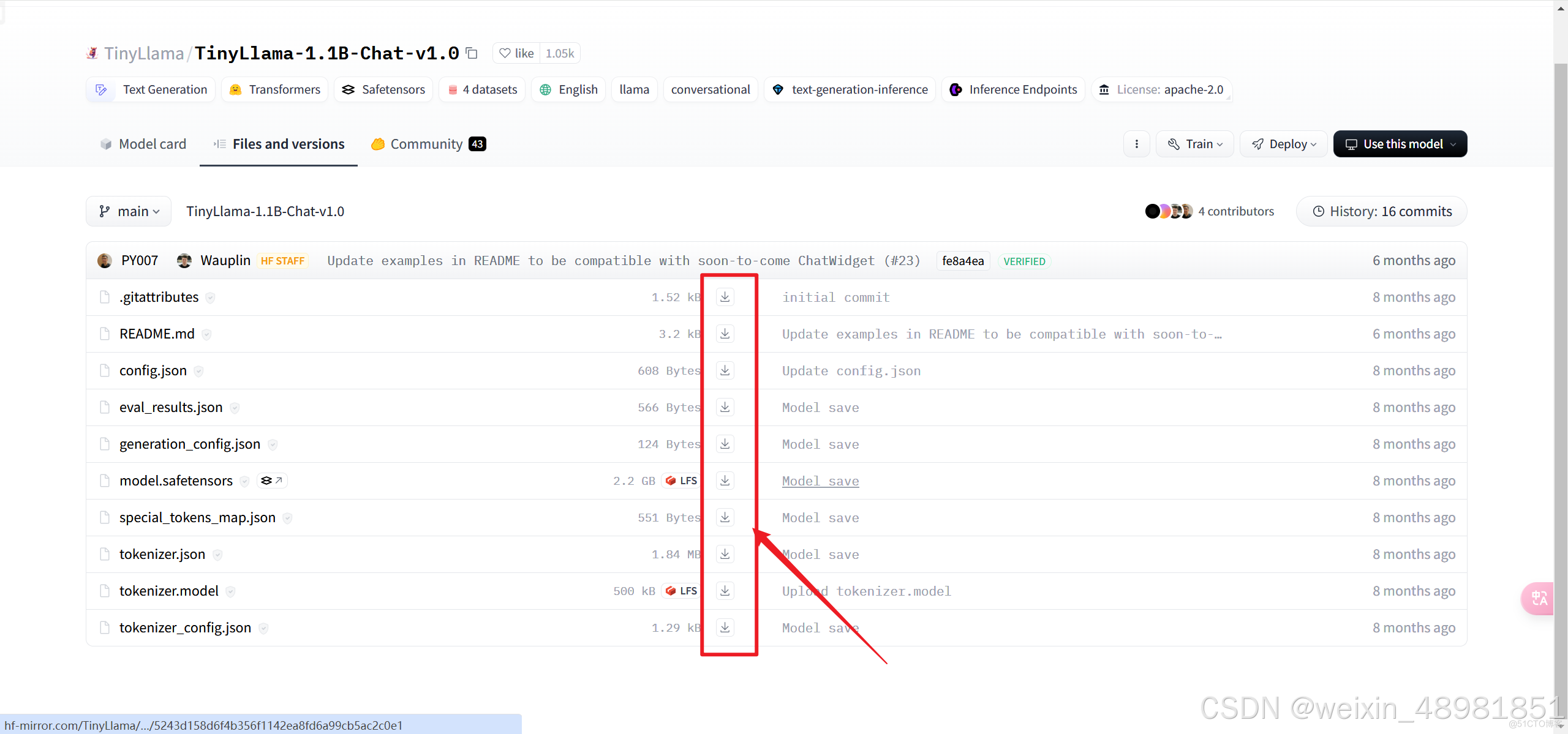Click the download icon for generation_config.json
This screenshot has width=1568, height=734.
[725, 444]
